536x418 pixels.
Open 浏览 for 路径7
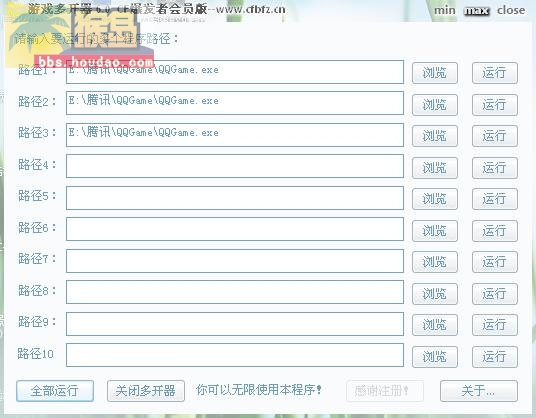(434, 262)
